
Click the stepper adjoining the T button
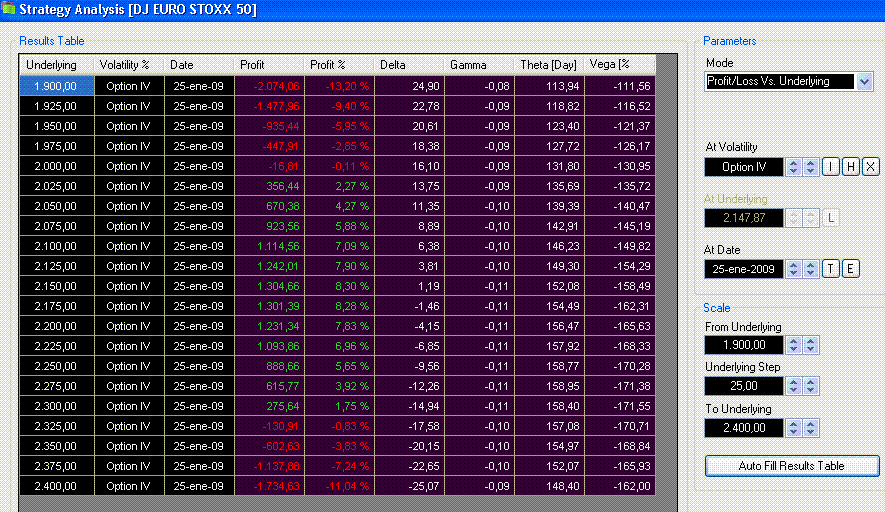tap(811, 269)
